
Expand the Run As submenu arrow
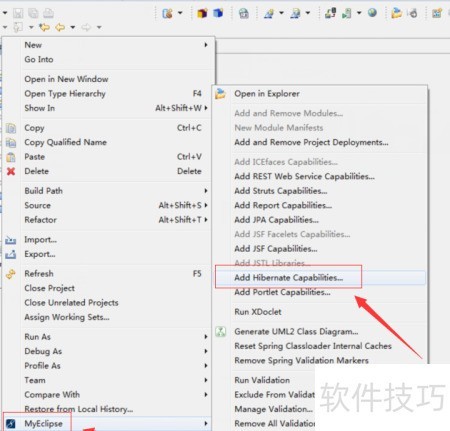click(206, 337)
